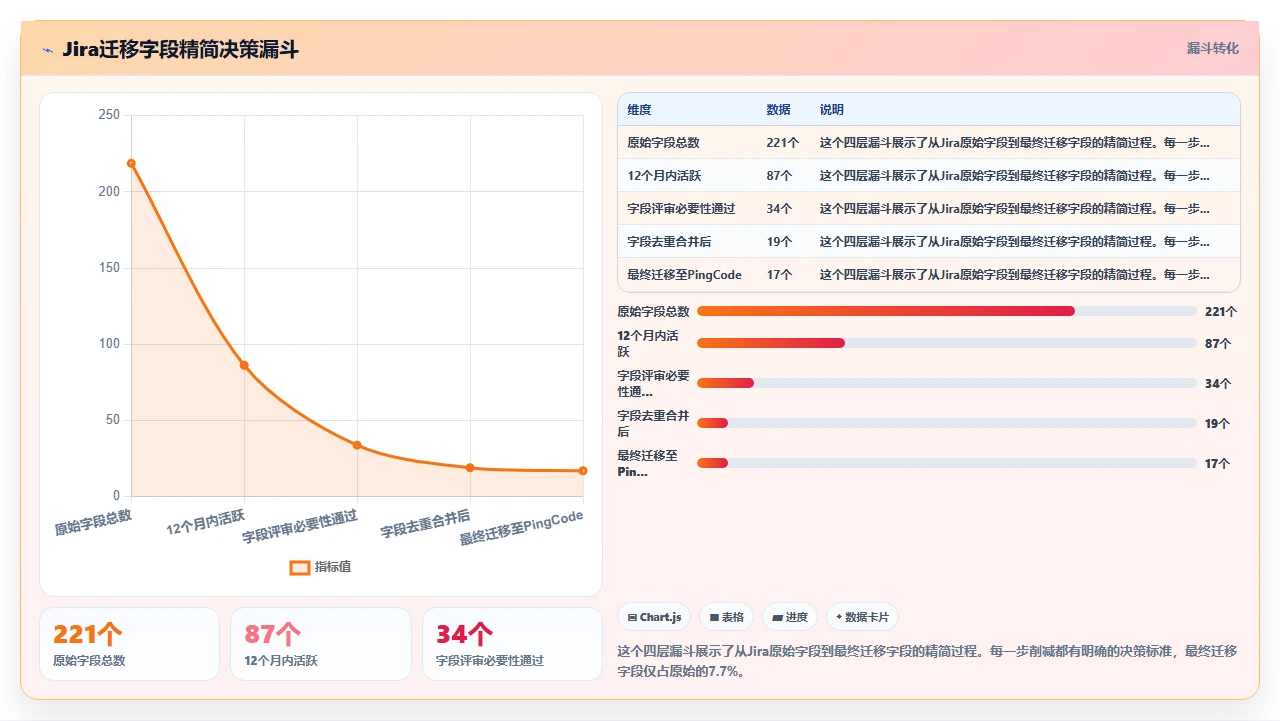This screenshot has height=721, width=1280.
Task: Click the 说明 column header
Action: [x=832, y=110]
